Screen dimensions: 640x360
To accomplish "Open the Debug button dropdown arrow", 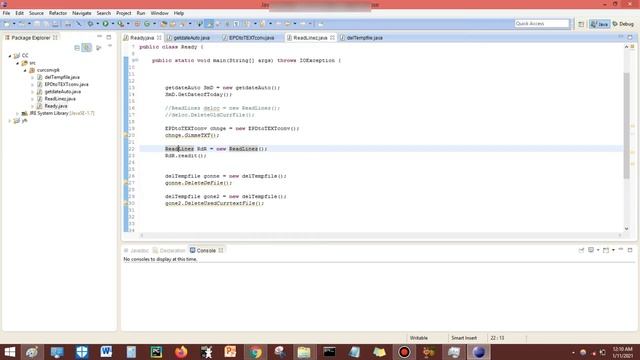I will [97, 24].
